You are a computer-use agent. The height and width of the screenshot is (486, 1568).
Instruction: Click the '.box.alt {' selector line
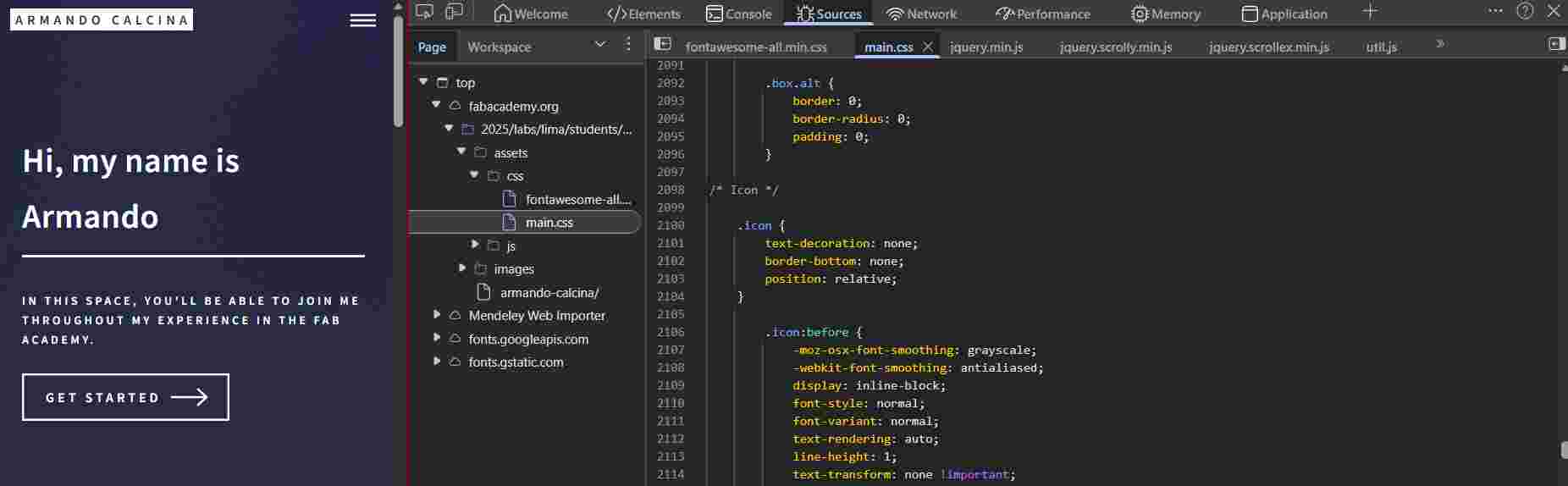[x=799, y=83]
